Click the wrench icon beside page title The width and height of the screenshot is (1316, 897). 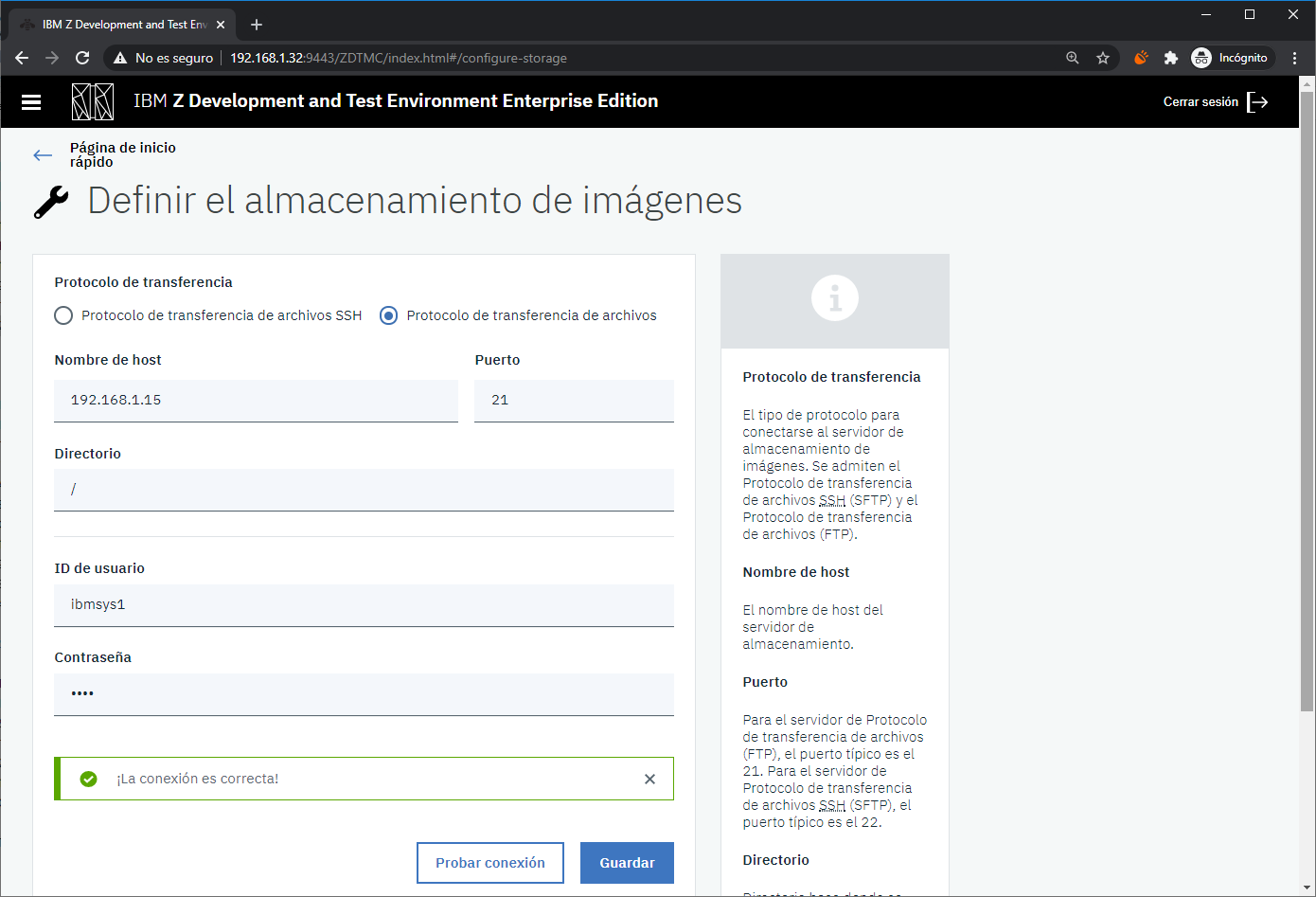[51, 202]
